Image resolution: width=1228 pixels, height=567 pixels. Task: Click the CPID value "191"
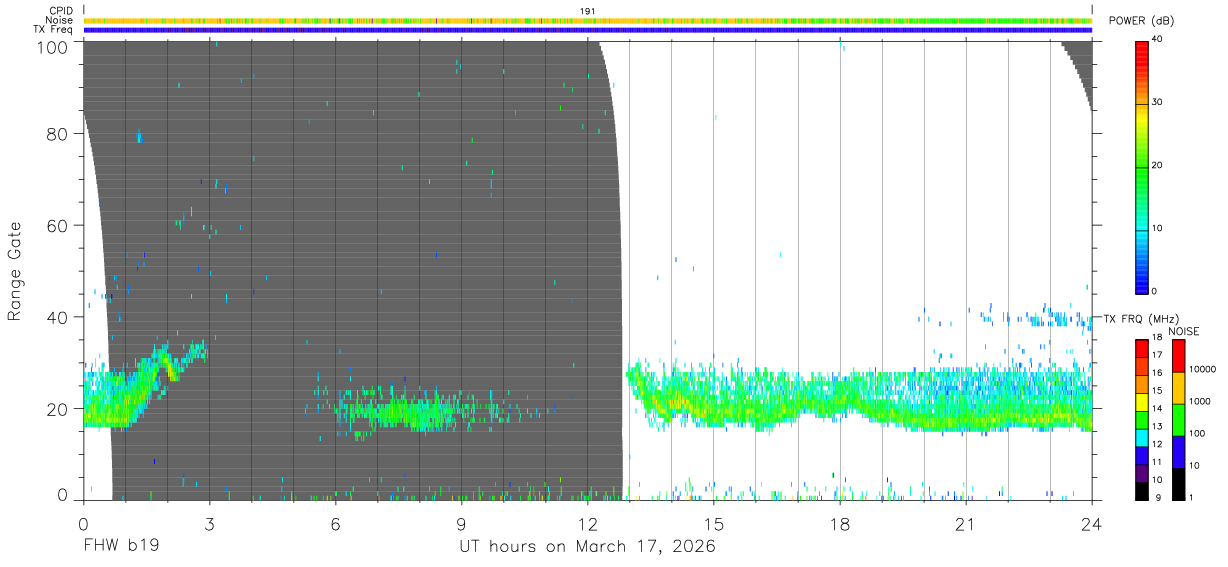click(x=587, y=11)
